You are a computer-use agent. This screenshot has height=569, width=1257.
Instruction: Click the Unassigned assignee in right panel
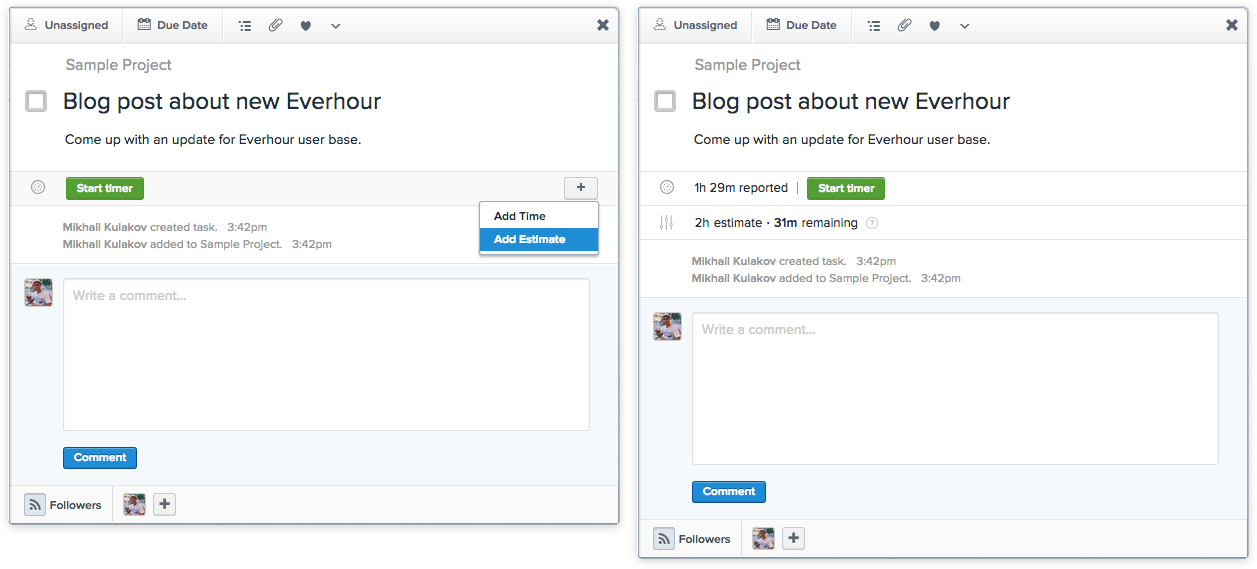coord(695,25)
